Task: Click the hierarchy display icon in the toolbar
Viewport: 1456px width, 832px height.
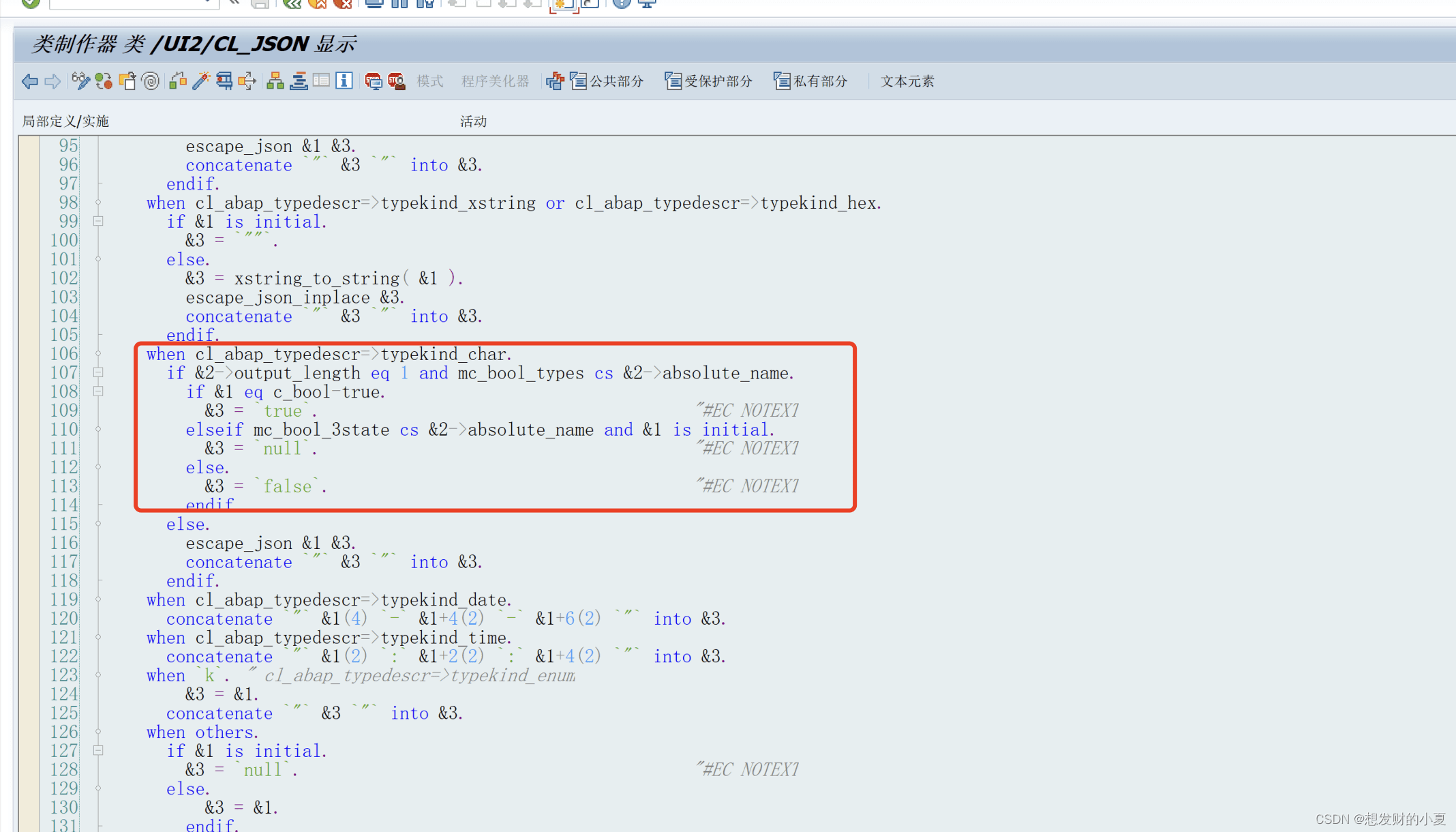Action: click(275, 80)
